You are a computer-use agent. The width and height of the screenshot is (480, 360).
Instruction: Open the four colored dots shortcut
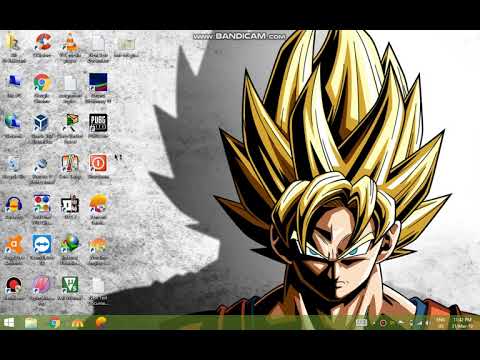click(42, 210)
